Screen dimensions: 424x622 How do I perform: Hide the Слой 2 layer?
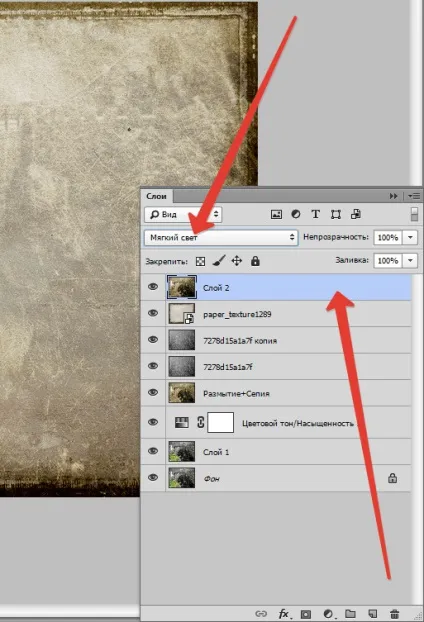(153, 287)
